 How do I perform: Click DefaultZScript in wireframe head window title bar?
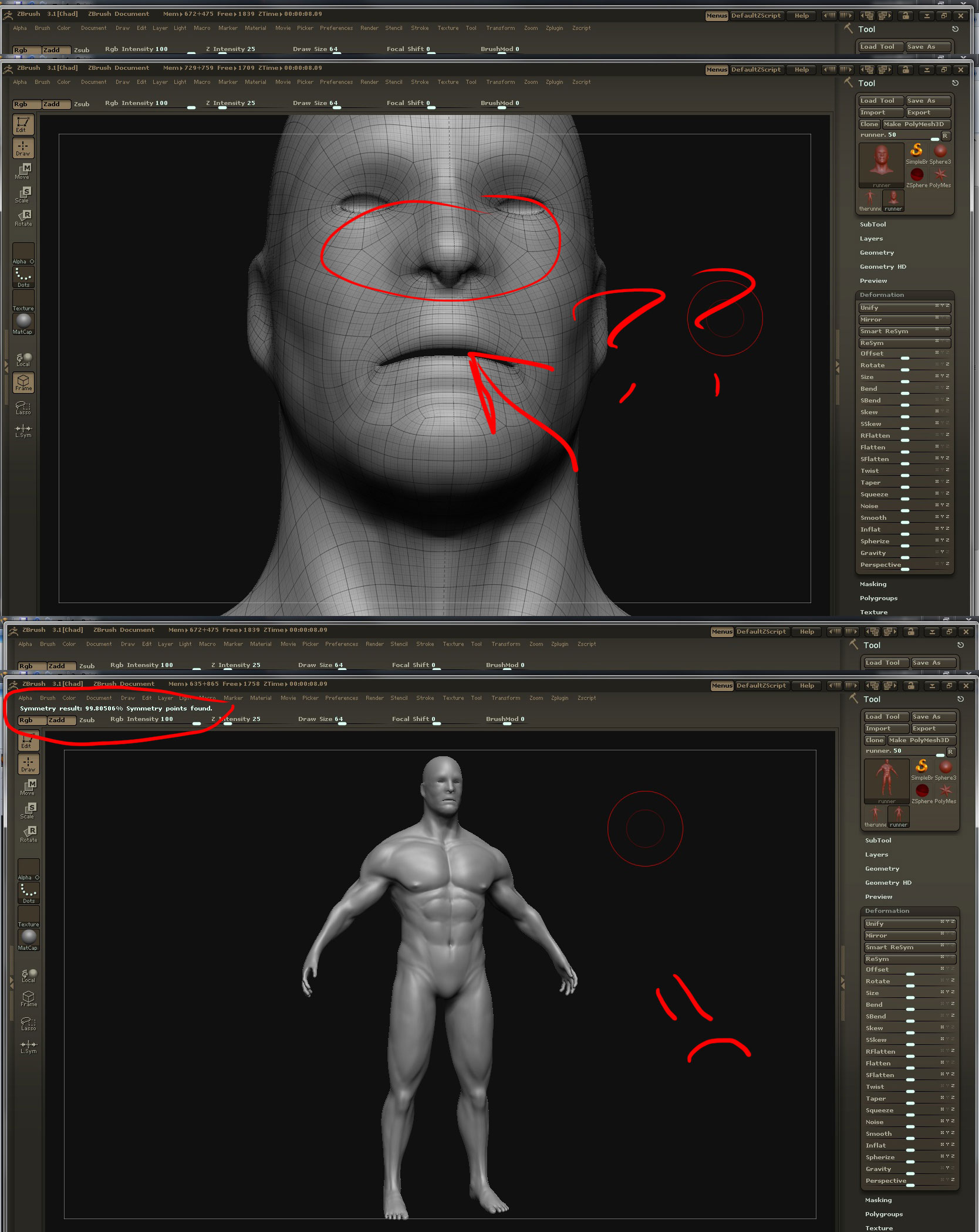pyautogui.click(x=756, y=70)
